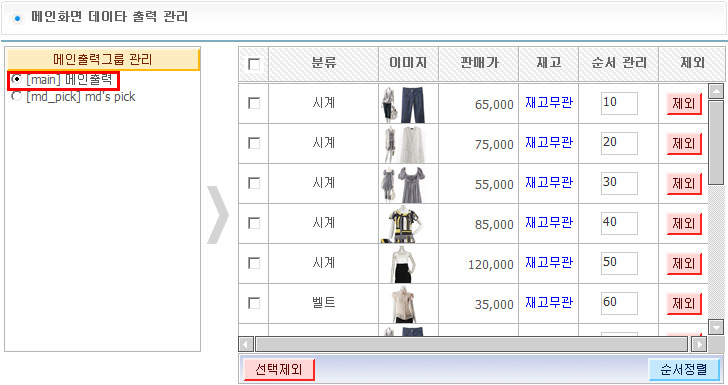Click the vertical scrollbar down arrow
The height and width of the screenshot is (385, 728).
coord(716,327)
